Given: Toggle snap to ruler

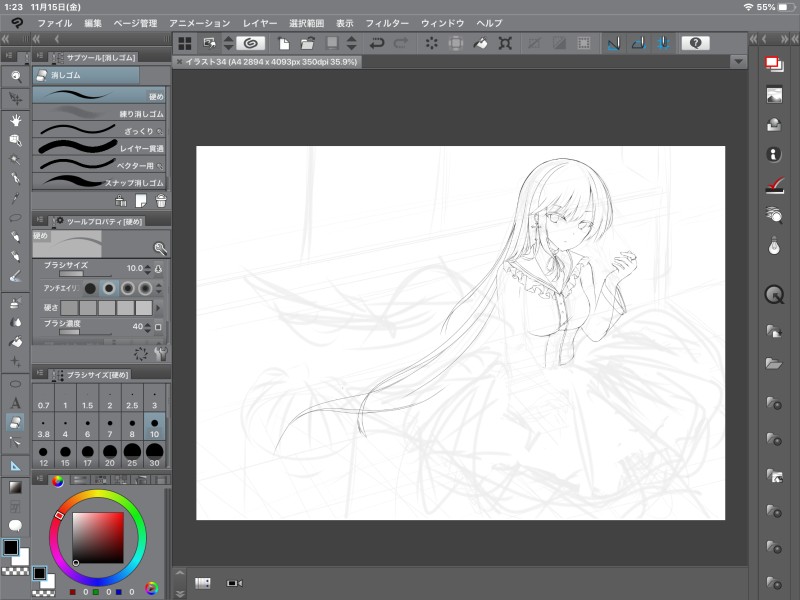Looking at the screenshot, I should [x=614, y=43].
